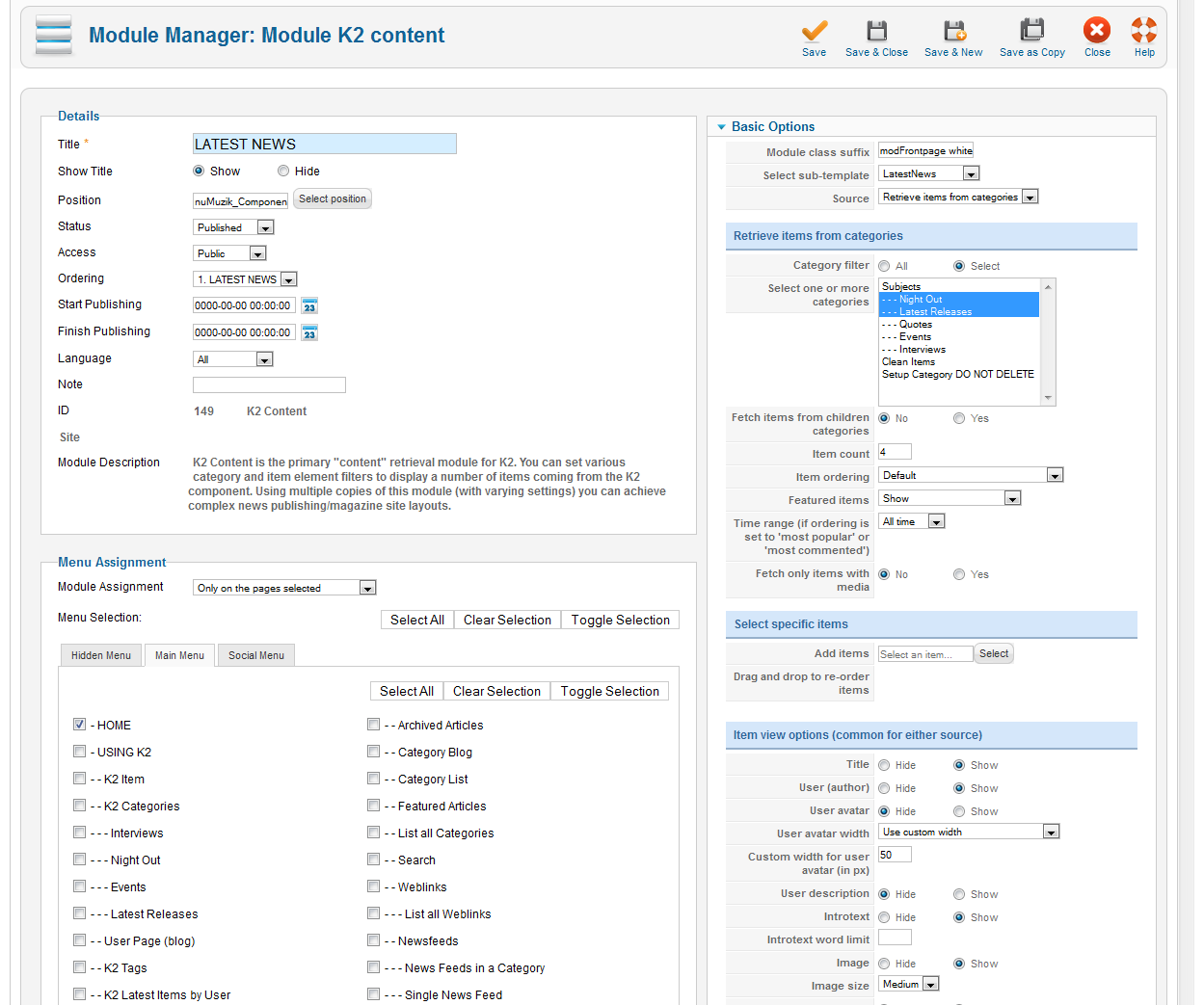The image size is (1204, 1005).
Task: Open the Finish Publishing calendar icon
Action: 309,333
